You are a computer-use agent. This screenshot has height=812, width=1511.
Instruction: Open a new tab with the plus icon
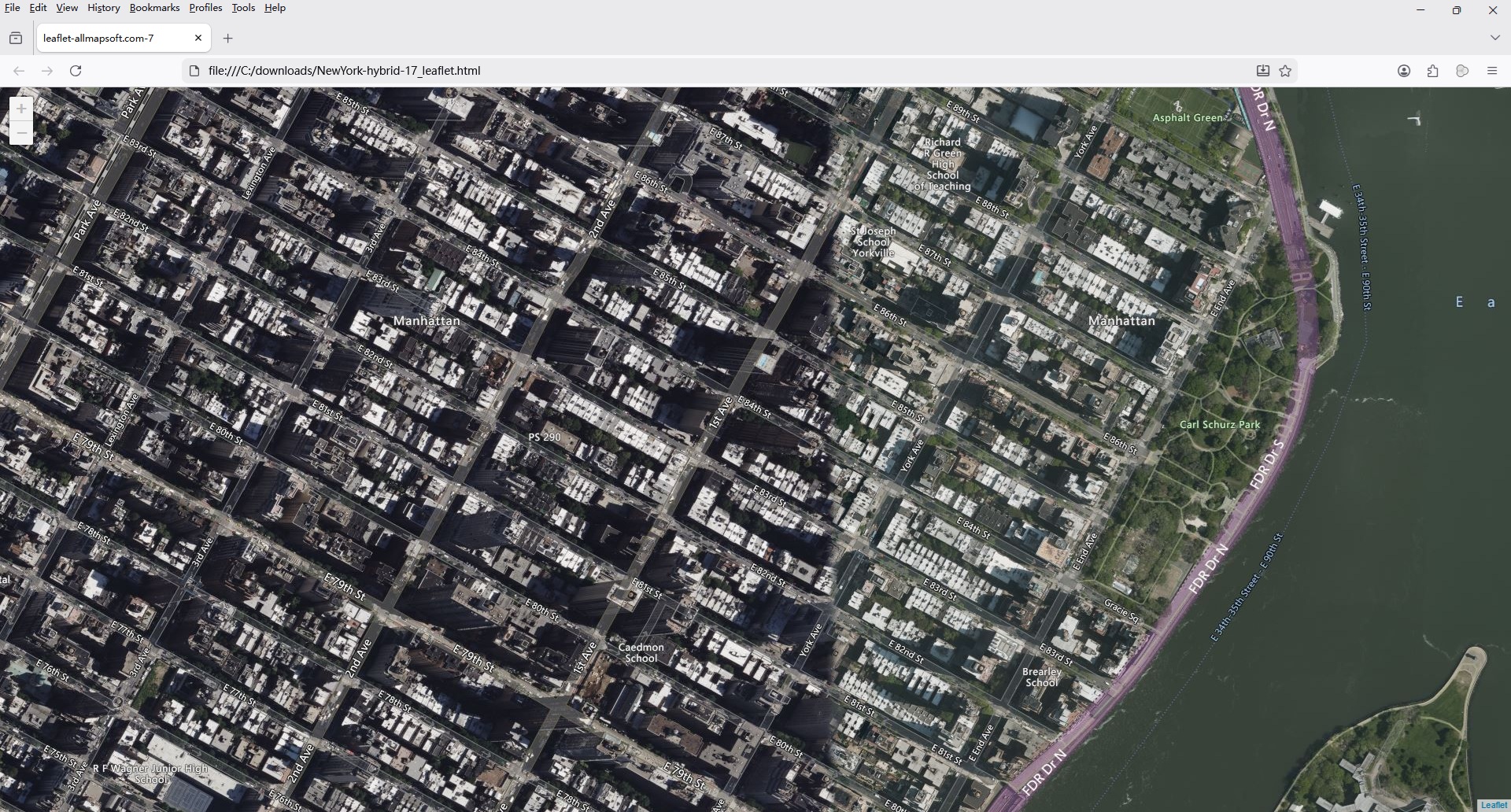(227, 38)
